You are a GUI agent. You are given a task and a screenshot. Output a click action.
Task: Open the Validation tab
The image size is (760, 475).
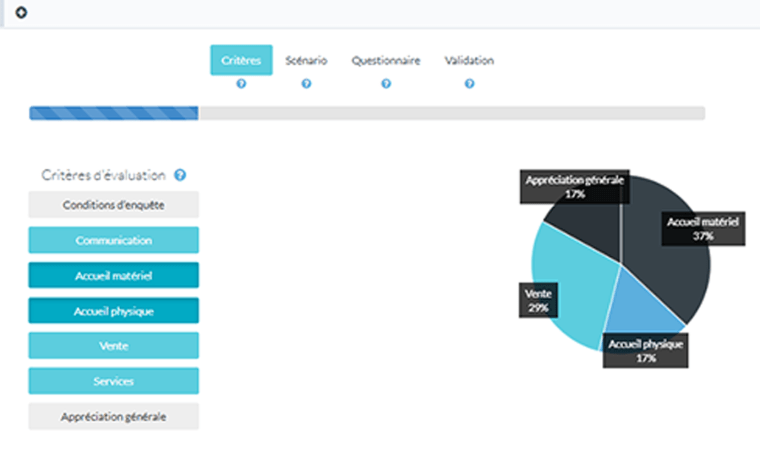(x=469, y=60)
